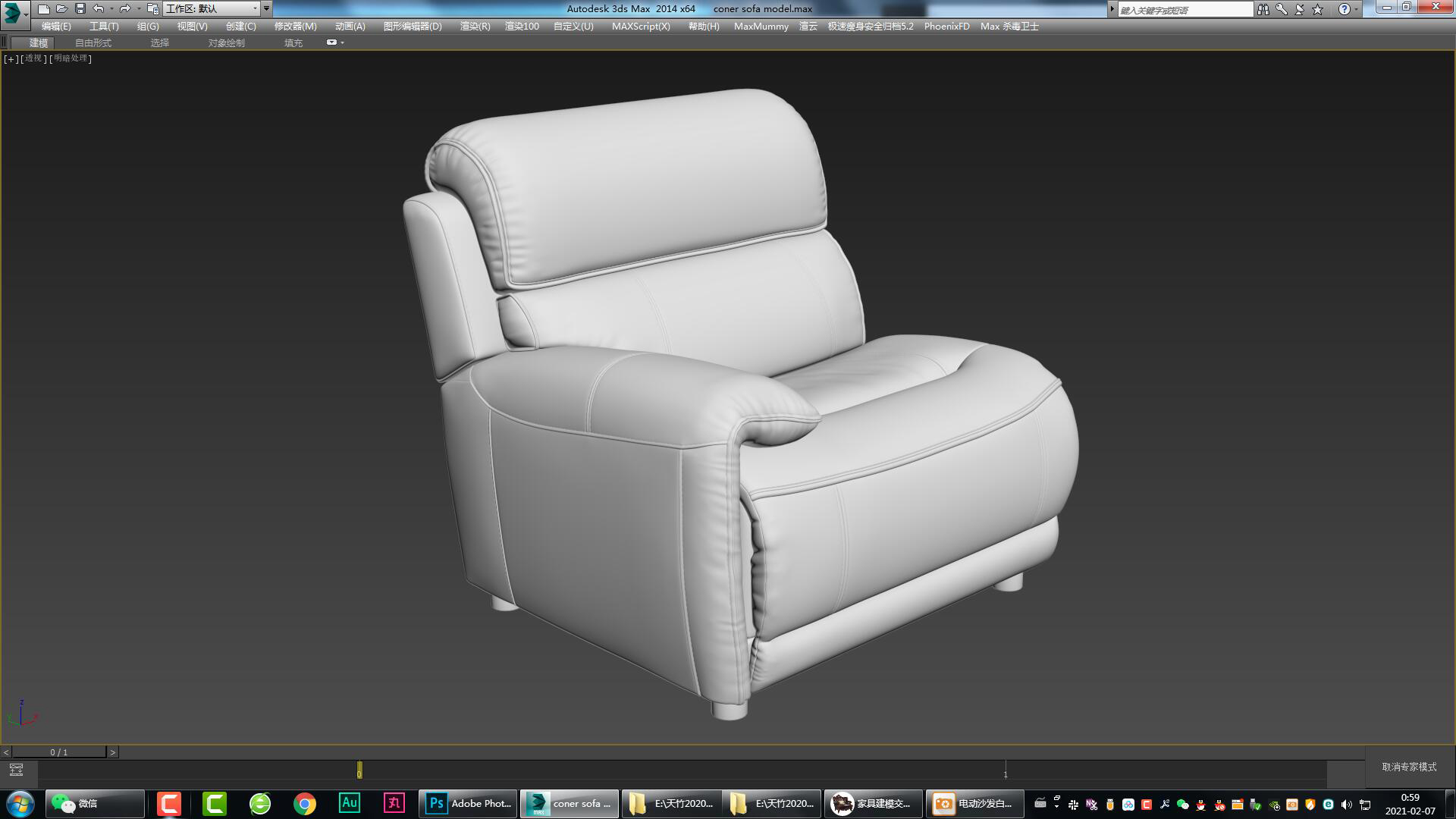
Task: Open the InfoCenter help menu icon
Action: pos(1344,9)
